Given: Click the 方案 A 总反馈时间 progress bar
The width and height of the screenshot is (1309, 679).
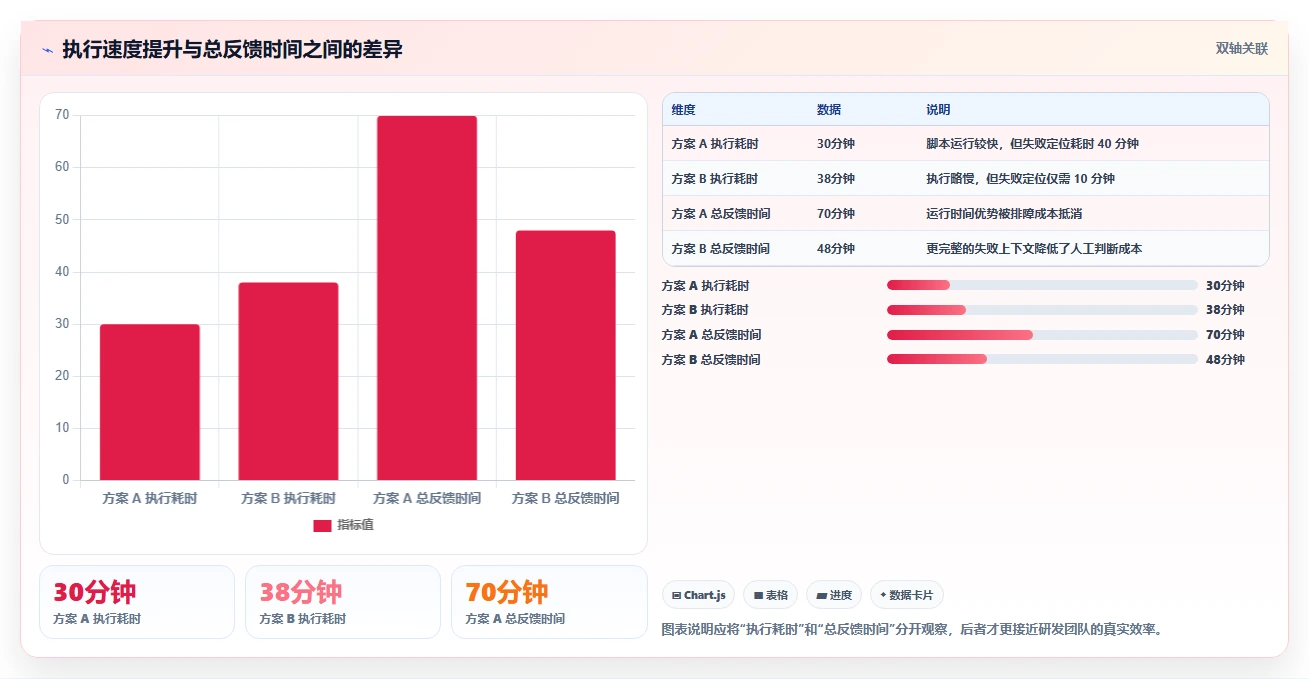Looking at the screenshot, I should click(1042, 335).
